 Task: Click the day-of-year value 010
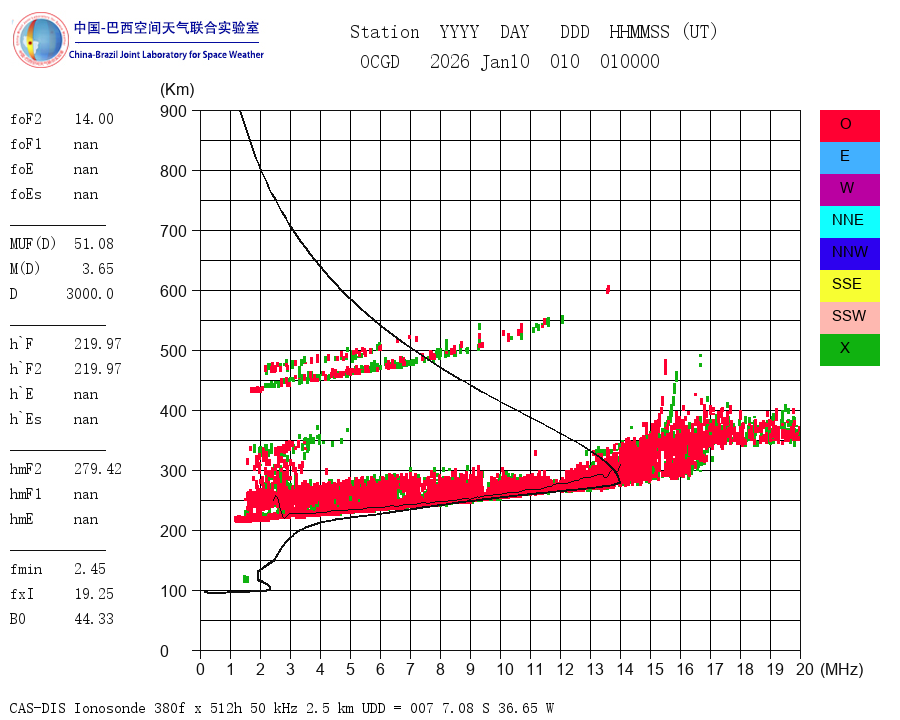point(565,61)
